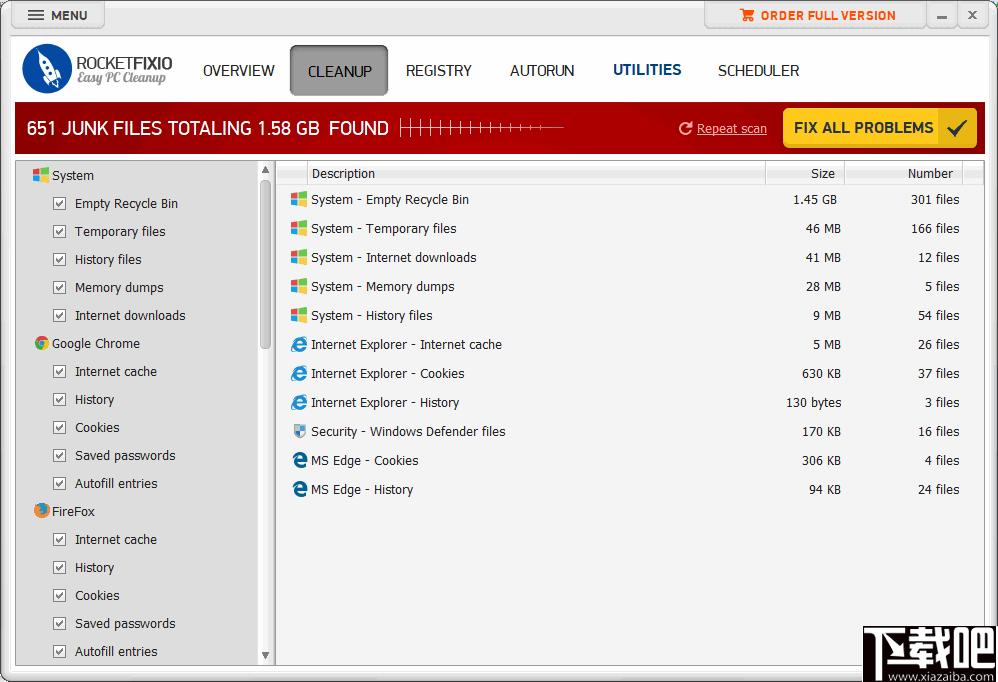Click the hamburger icon in MENU button

pos(36,15)
